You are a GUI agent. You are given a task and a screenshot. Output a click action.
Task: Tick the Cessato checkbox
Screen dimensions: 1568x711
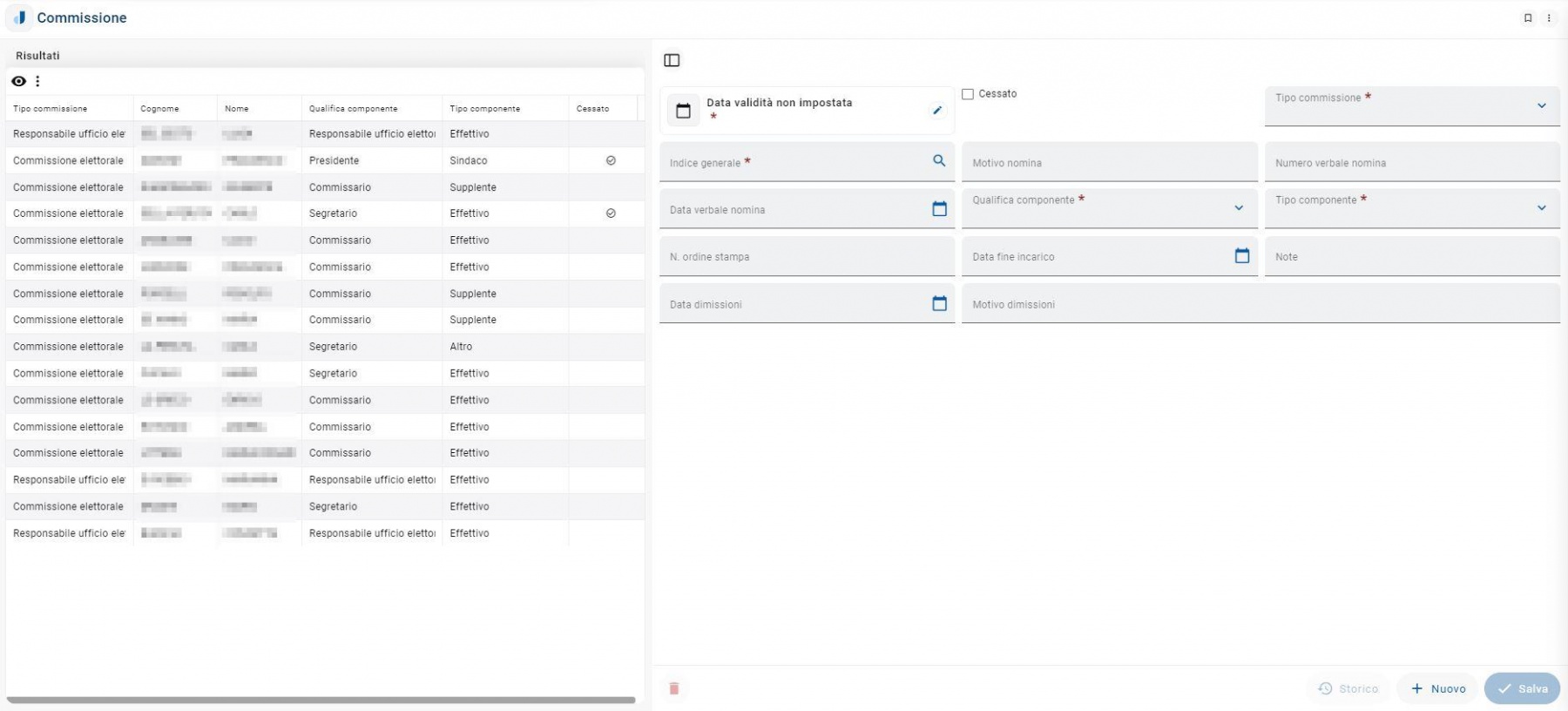(x=968, y=94)
